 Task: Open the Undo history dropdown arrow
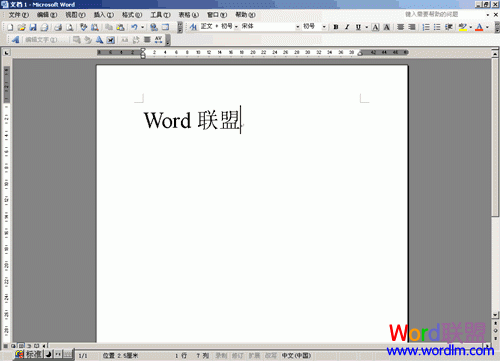click(142, 27)
